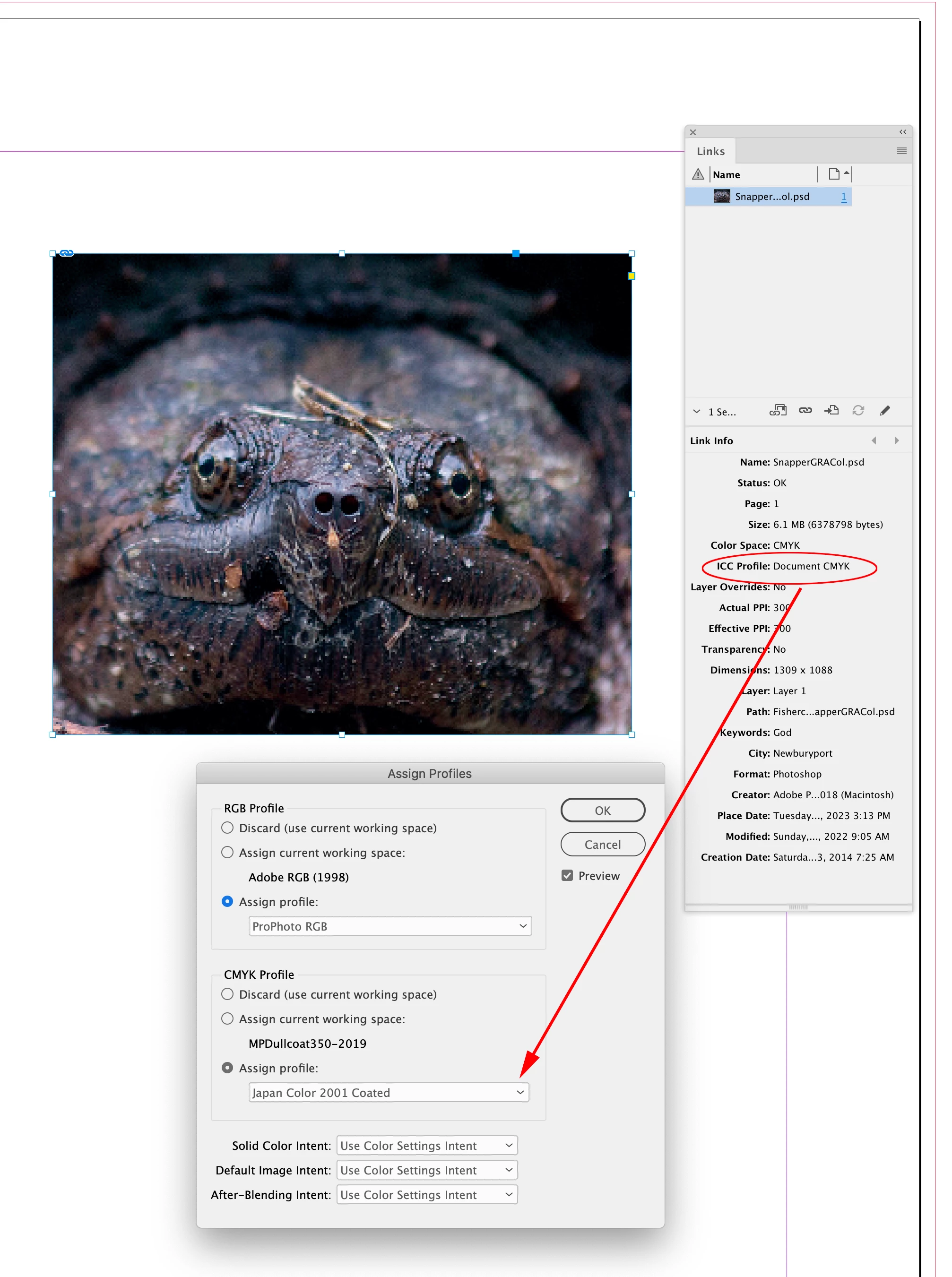Click the Edit Original pencil icon
Viewport: 952px width, 1277px height.
tap(884, 411)
